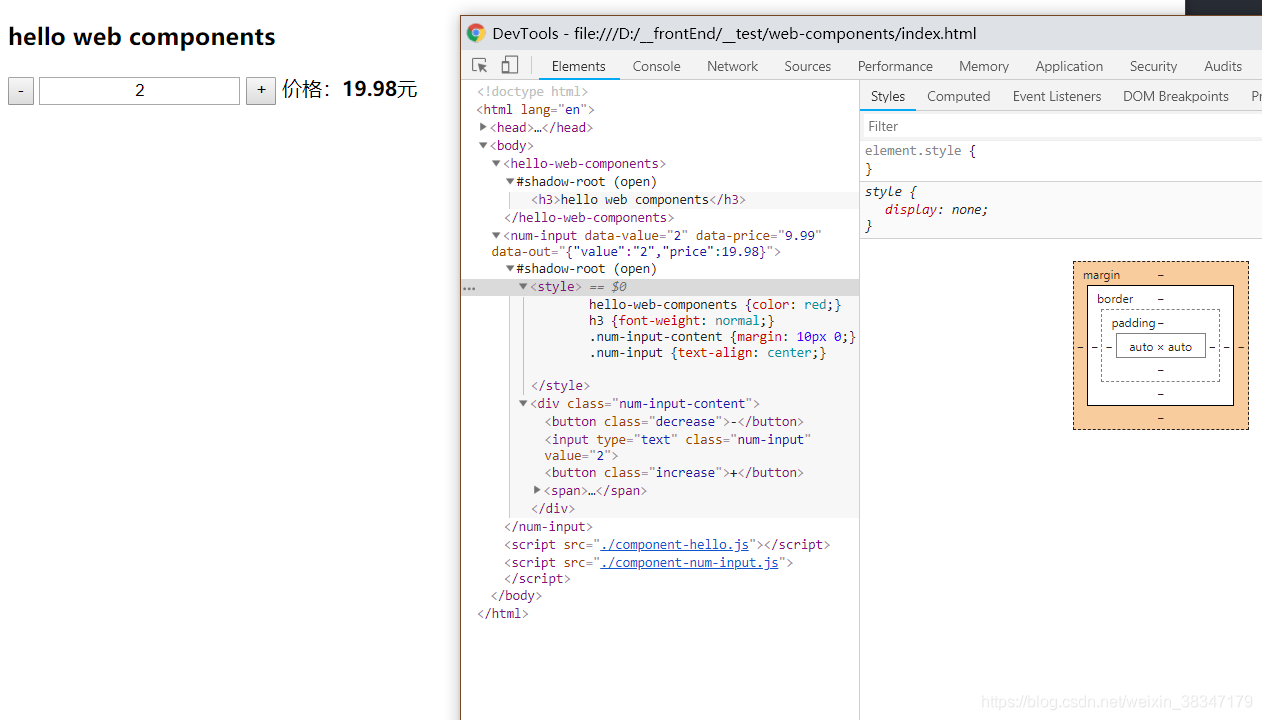Open the Memory tab
This screenshot has width=1262, height=720.
point(984,66)
